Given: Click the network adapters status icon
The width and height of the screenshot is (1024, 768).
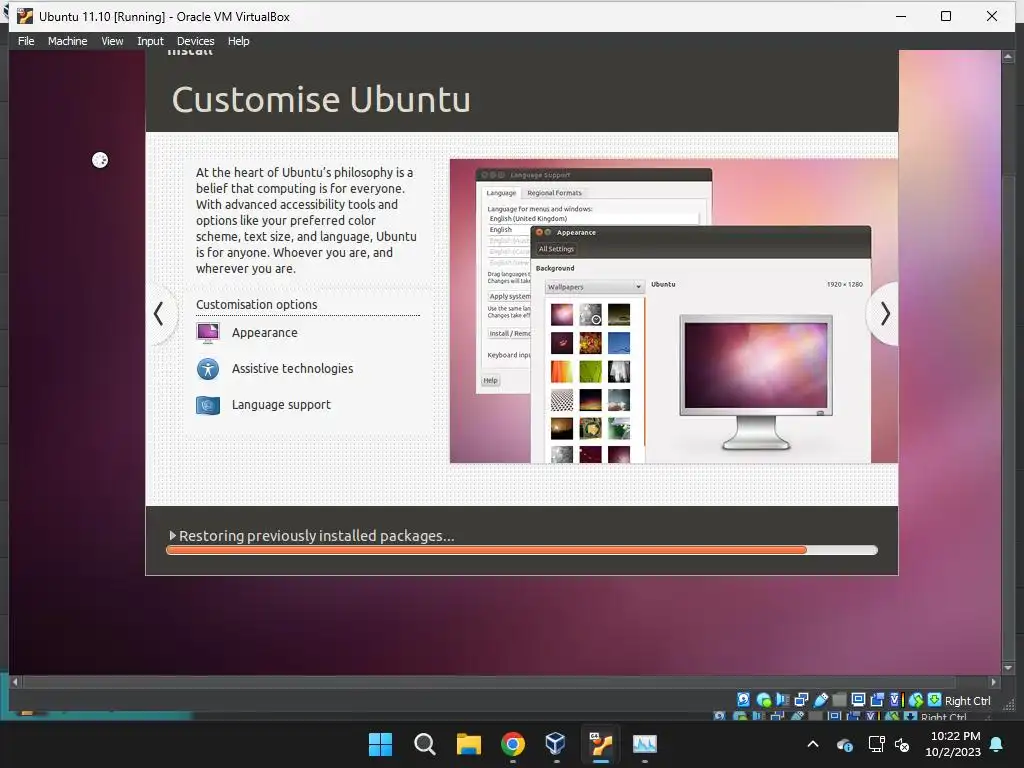Looking at the screenshot, I should (x=801, y=699).
